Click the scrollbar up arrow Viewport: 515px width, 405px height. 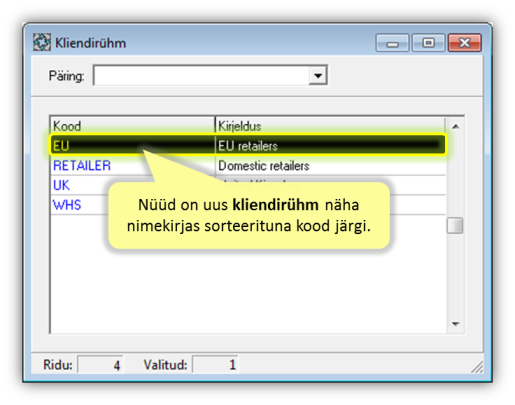pyautogui.click(x=455, y=126)
